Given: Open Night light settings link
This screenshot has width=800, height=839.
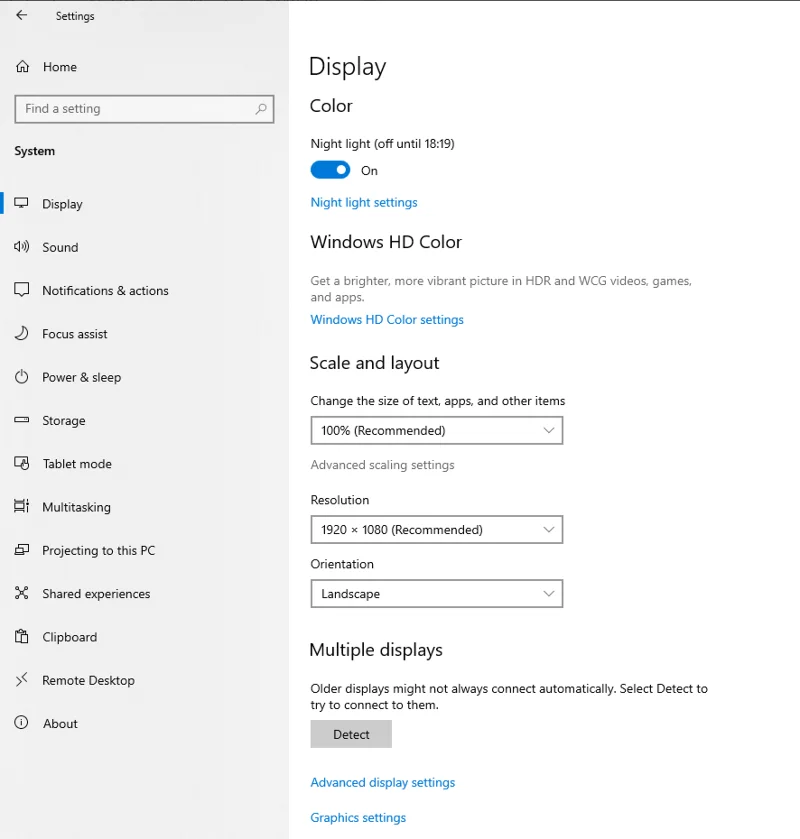Looking at the screenshot, I should [x=364, y=202].
